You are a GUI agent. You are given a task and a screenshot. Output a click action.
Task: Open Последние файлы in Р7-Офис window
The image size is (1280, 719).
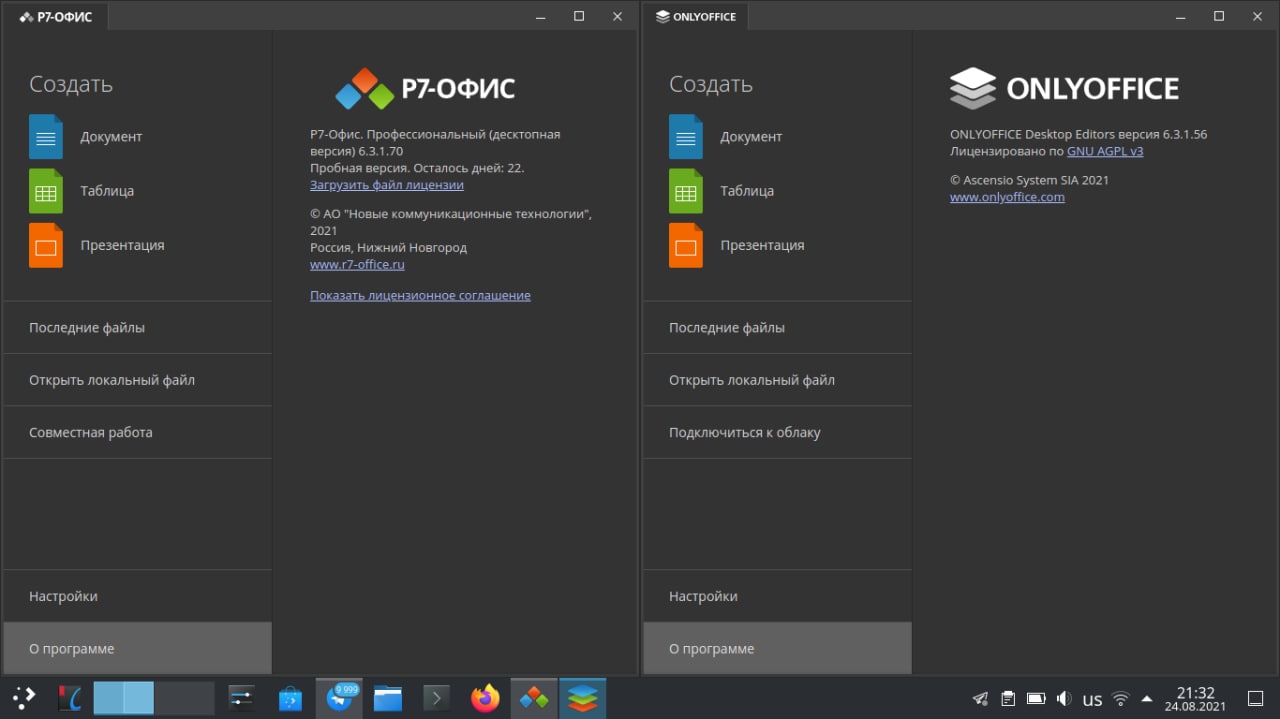click(x=138, y=328)
